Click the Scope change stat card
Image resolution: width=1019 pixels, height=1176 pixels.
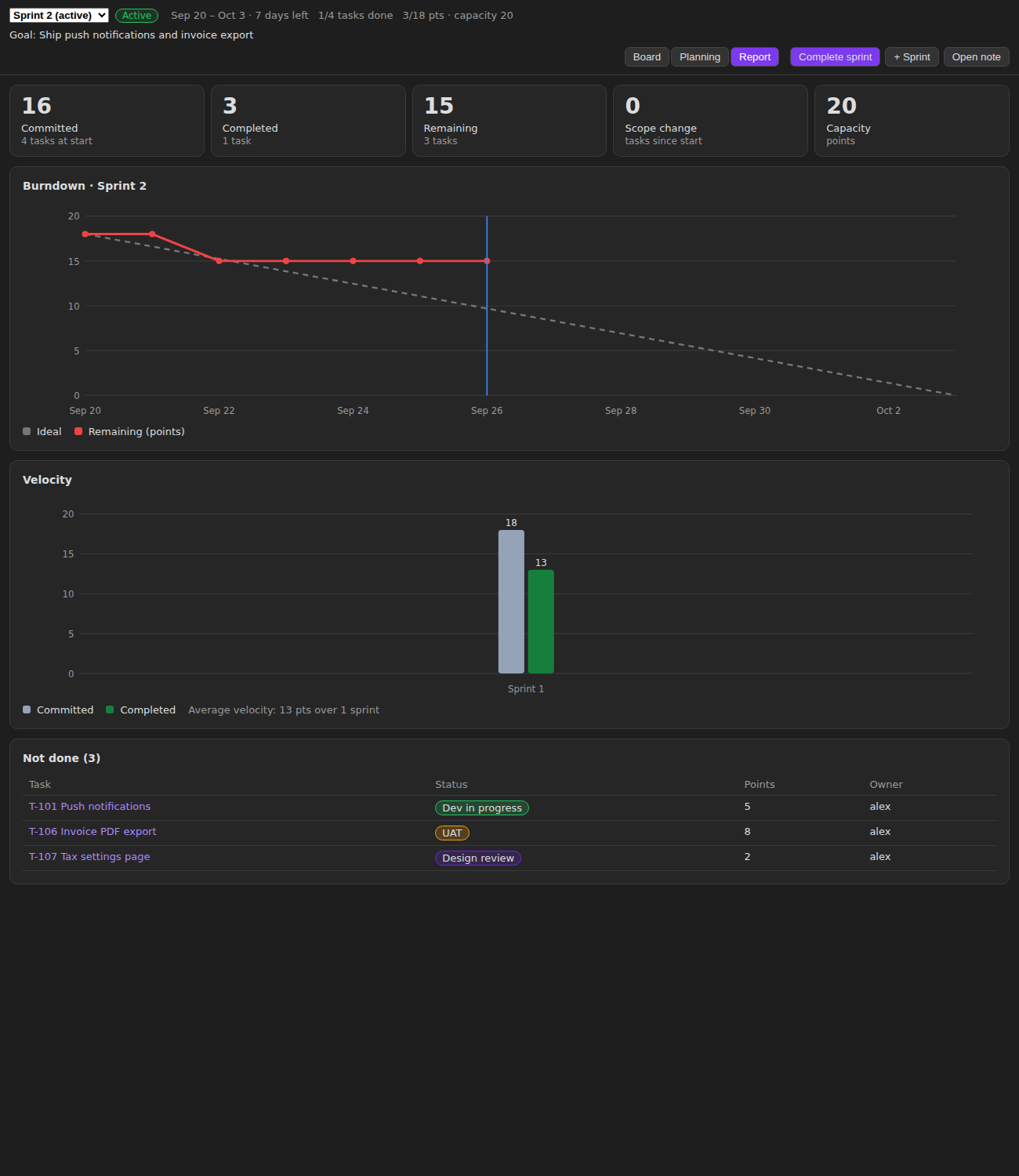tap(710, 121)
